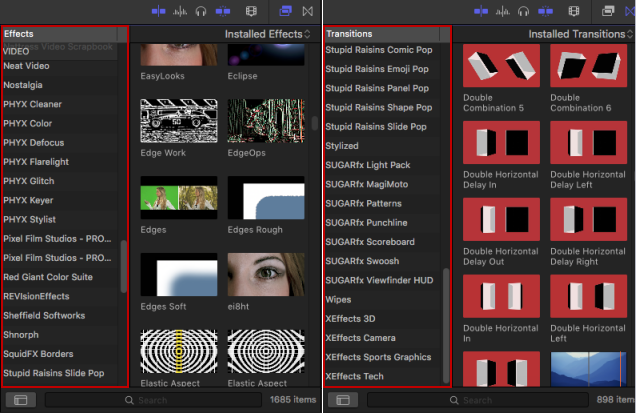This screenshot has width=636, height=413.
Task: Select SUGARfx MagiMoto category
Action: point(382,184)
